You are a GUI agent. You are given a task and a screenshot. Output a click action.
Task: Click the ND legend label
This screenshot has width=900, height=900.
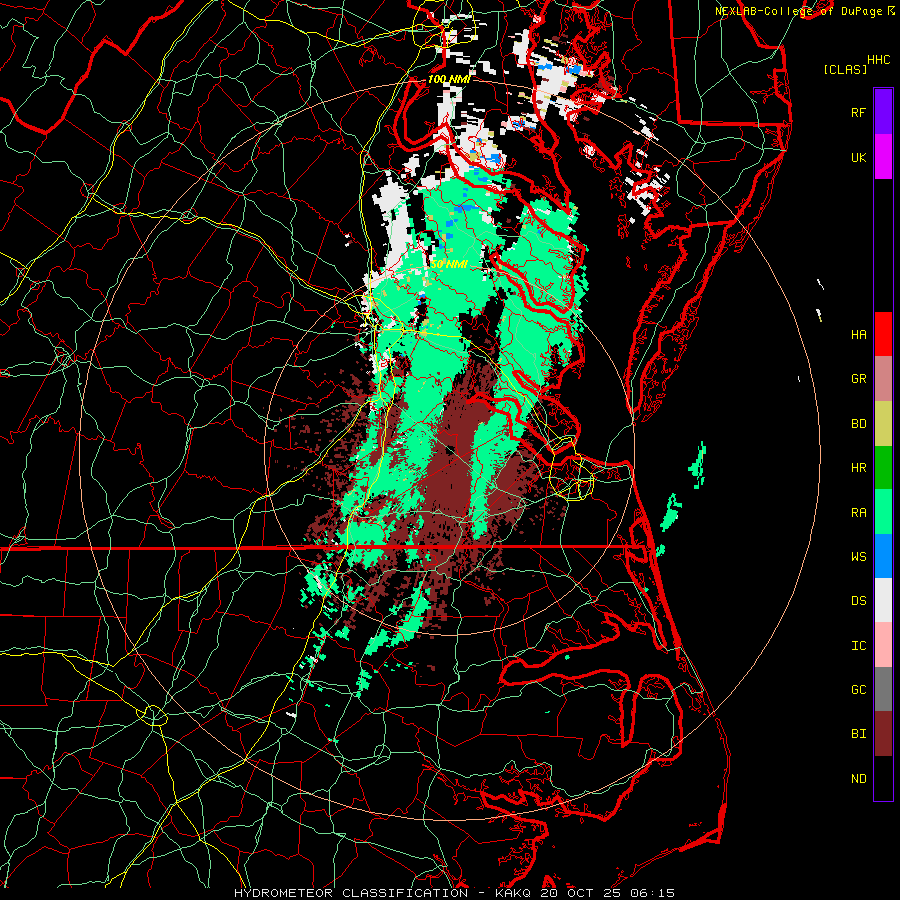pyautogui.click(x=858, y=779)
